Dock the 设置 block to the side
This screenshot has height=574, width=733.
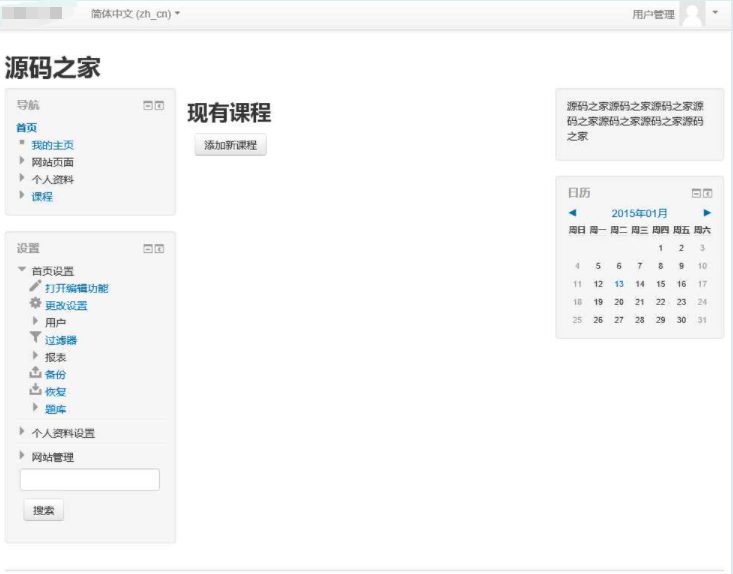tap(159, 249)
